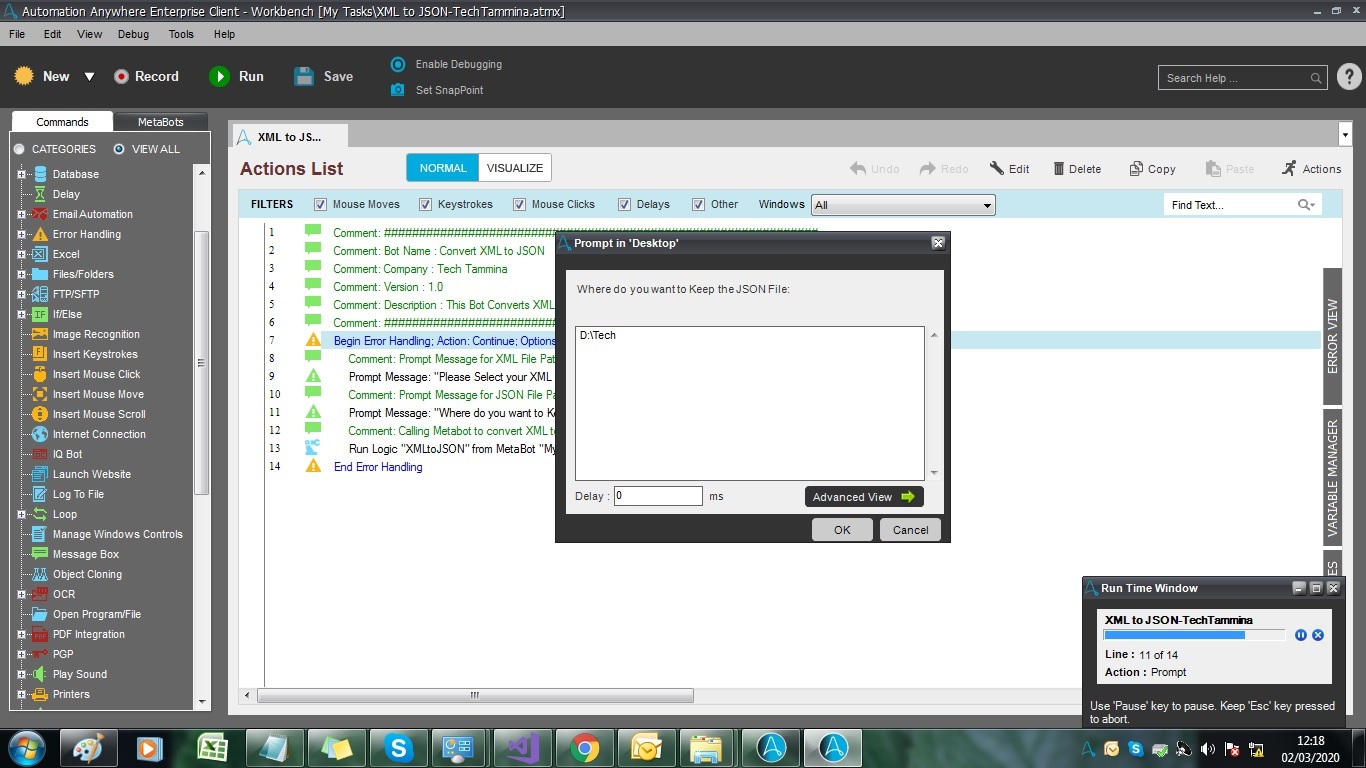
Task: Toggle the Mouse Clicks filter checkbox
Action: (520, 204)
